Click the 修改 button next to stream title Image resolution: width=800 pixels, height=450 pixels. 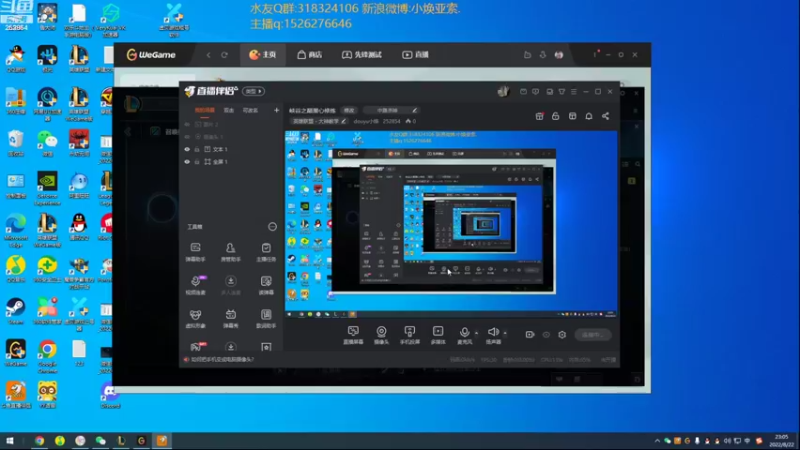[349, 110]
